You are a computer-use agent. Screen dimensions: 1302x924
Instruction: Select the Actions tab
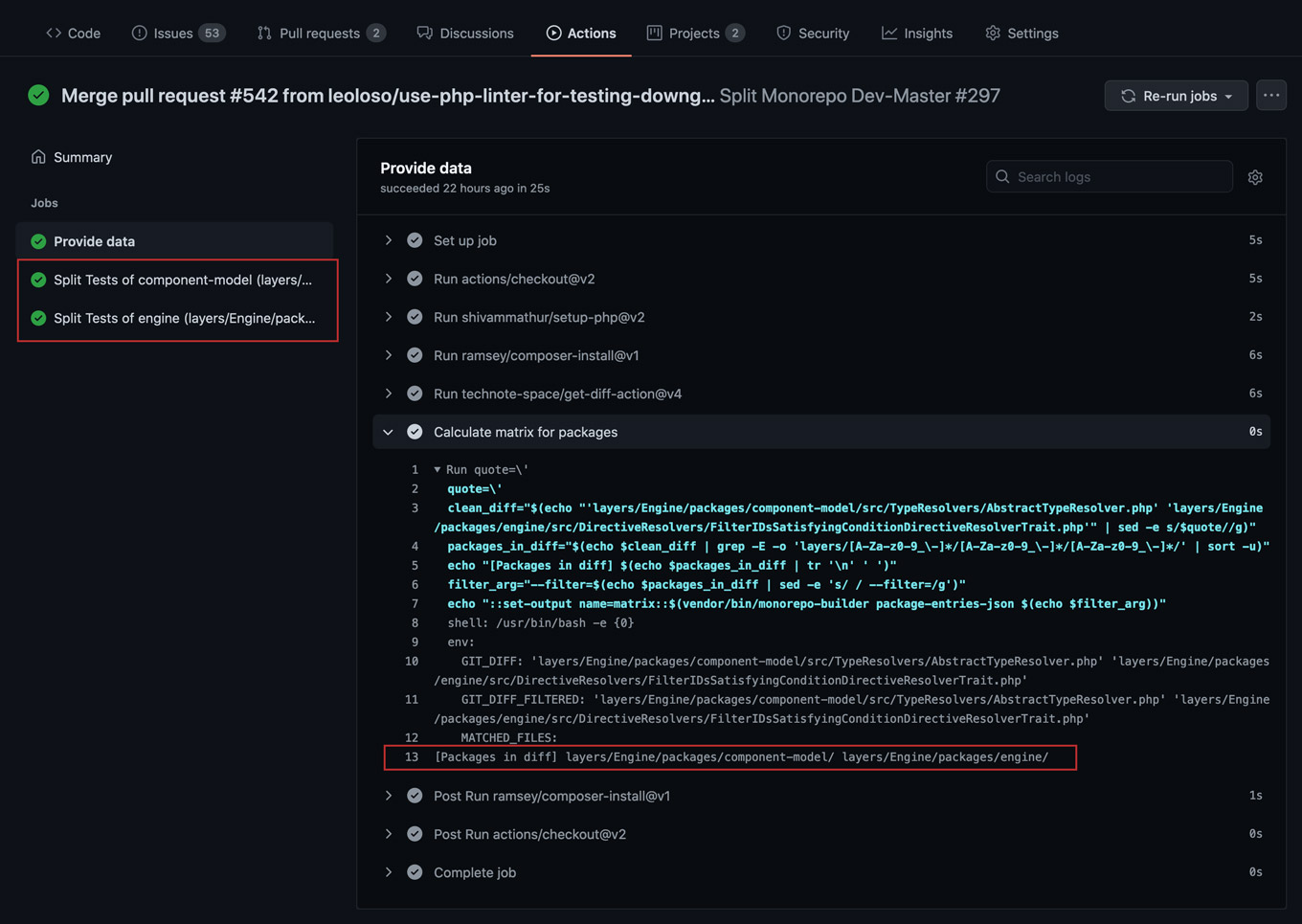click(x=581, y=33)
